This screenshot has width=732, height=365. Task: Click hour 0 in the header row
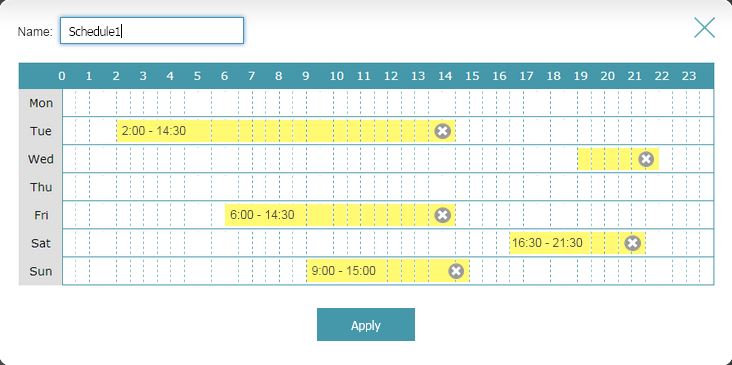click(x=62, y=76)
